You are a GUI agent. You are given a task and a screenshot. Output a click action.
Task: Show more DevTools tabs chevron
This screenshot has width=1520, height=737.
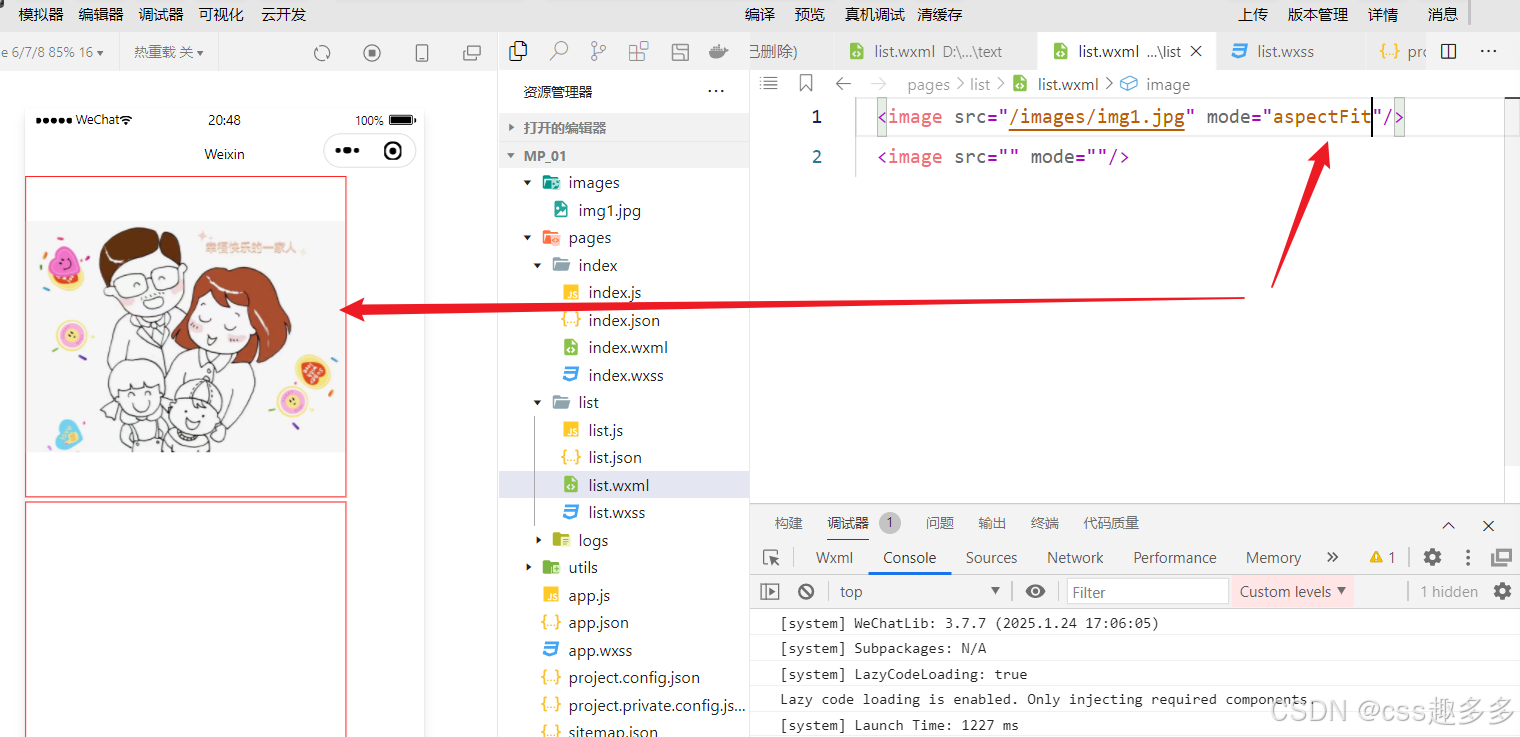[x=1332, y=557]
